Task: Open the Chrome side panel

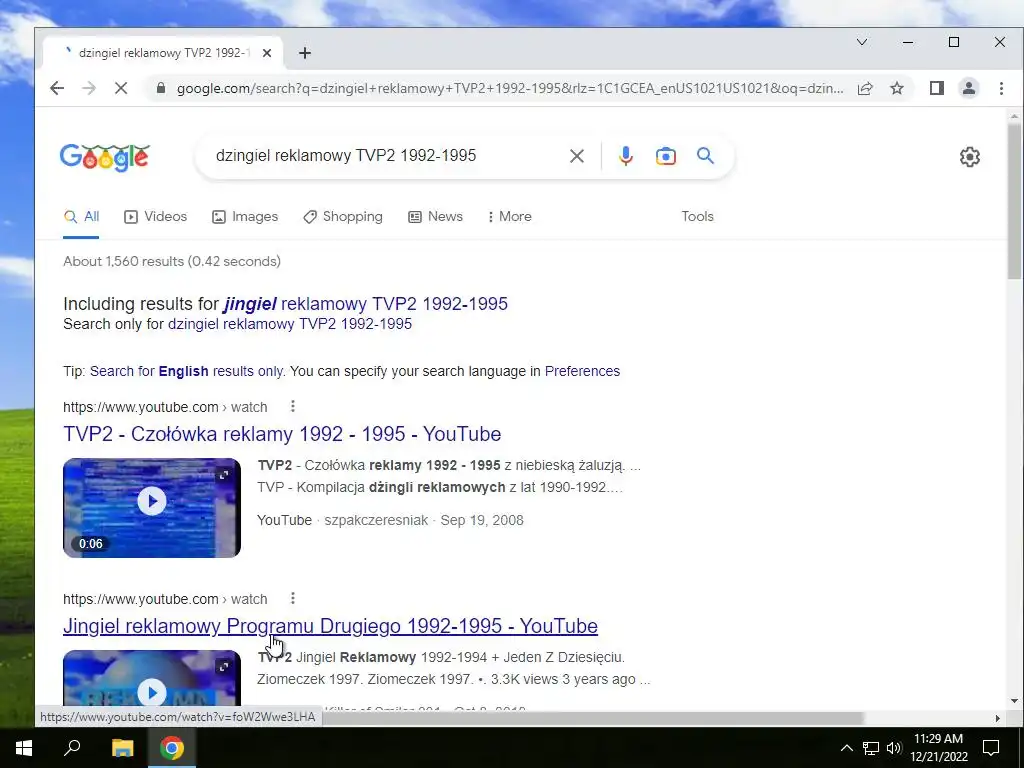Action: click(936, 88)
